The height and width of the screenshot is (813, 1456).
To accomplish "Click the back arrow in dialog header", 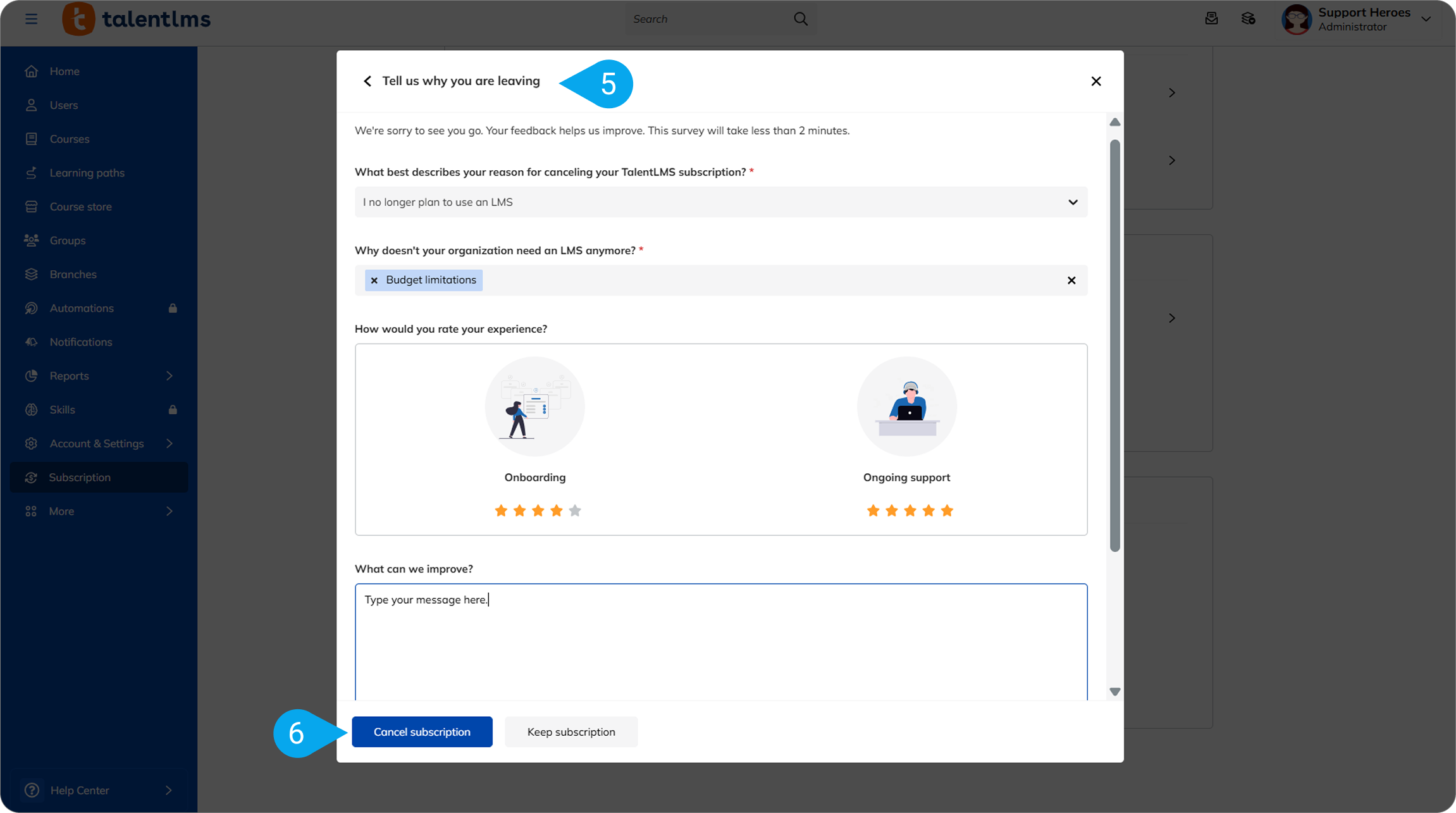I will (x=367, y=81).
